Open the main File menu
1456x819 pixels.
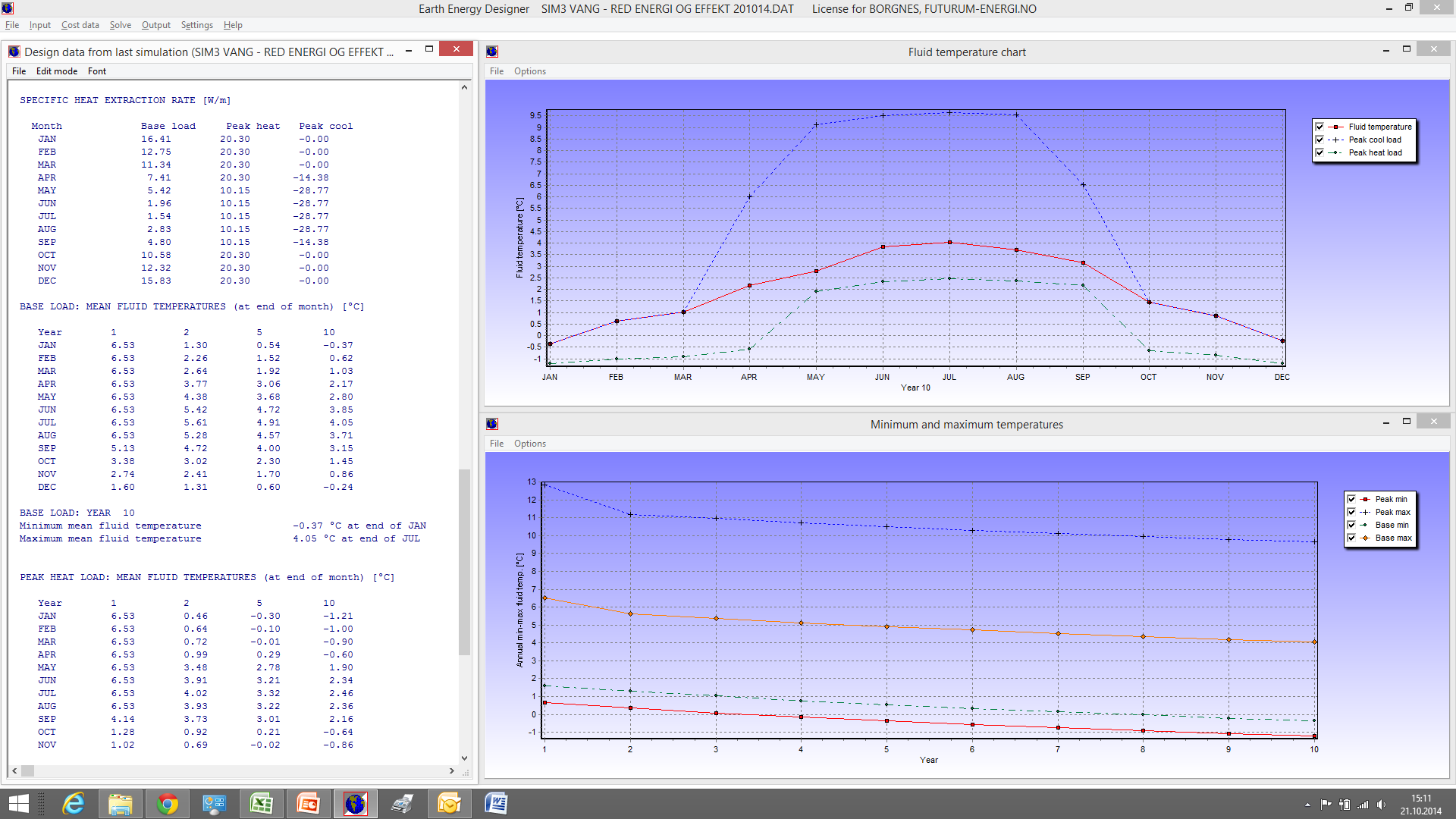click(x=12, y=25)
